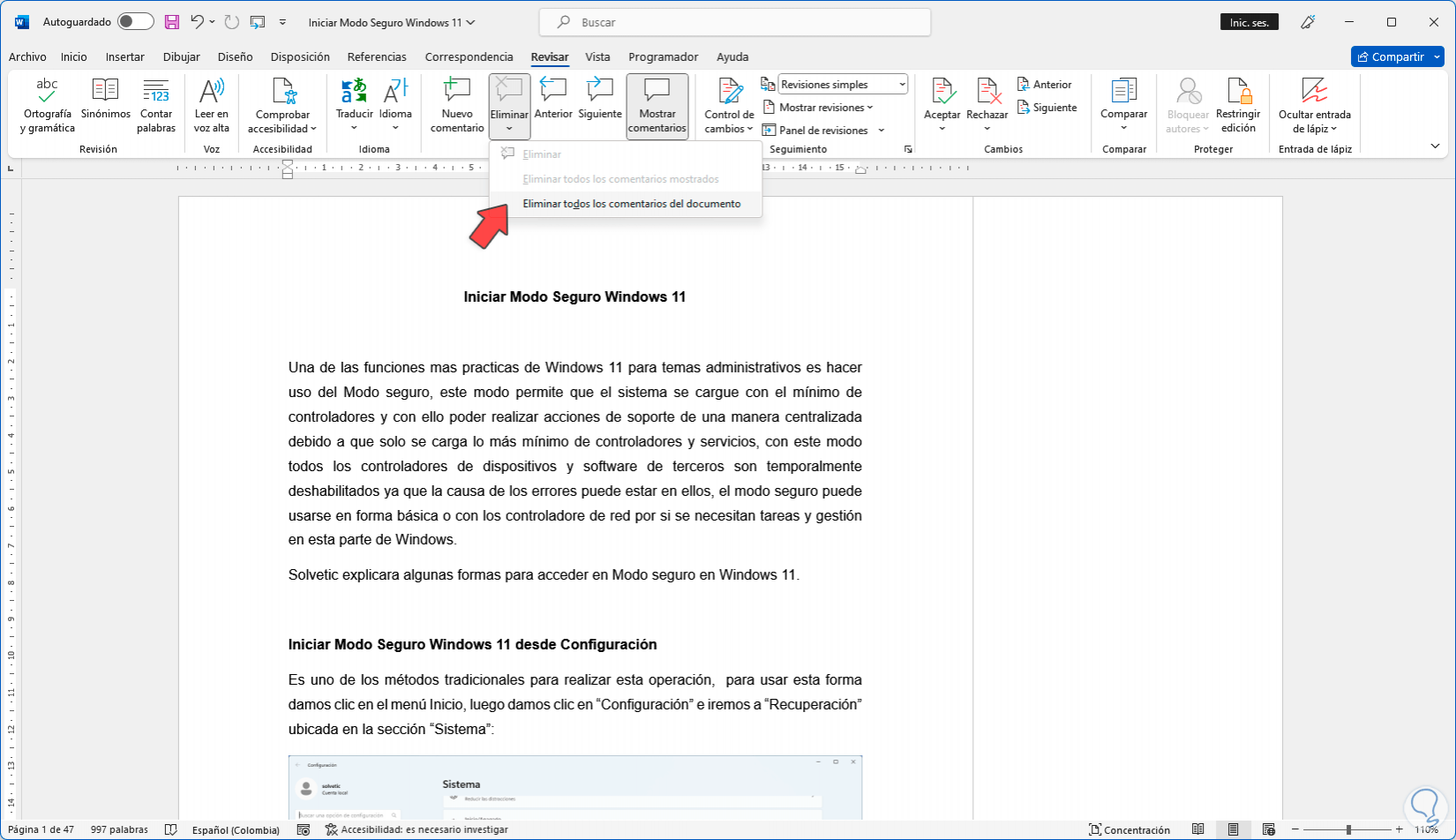Switch to the Insertar tab
The height and width of the screenshot is (840, 1456).
pos(125,56)
